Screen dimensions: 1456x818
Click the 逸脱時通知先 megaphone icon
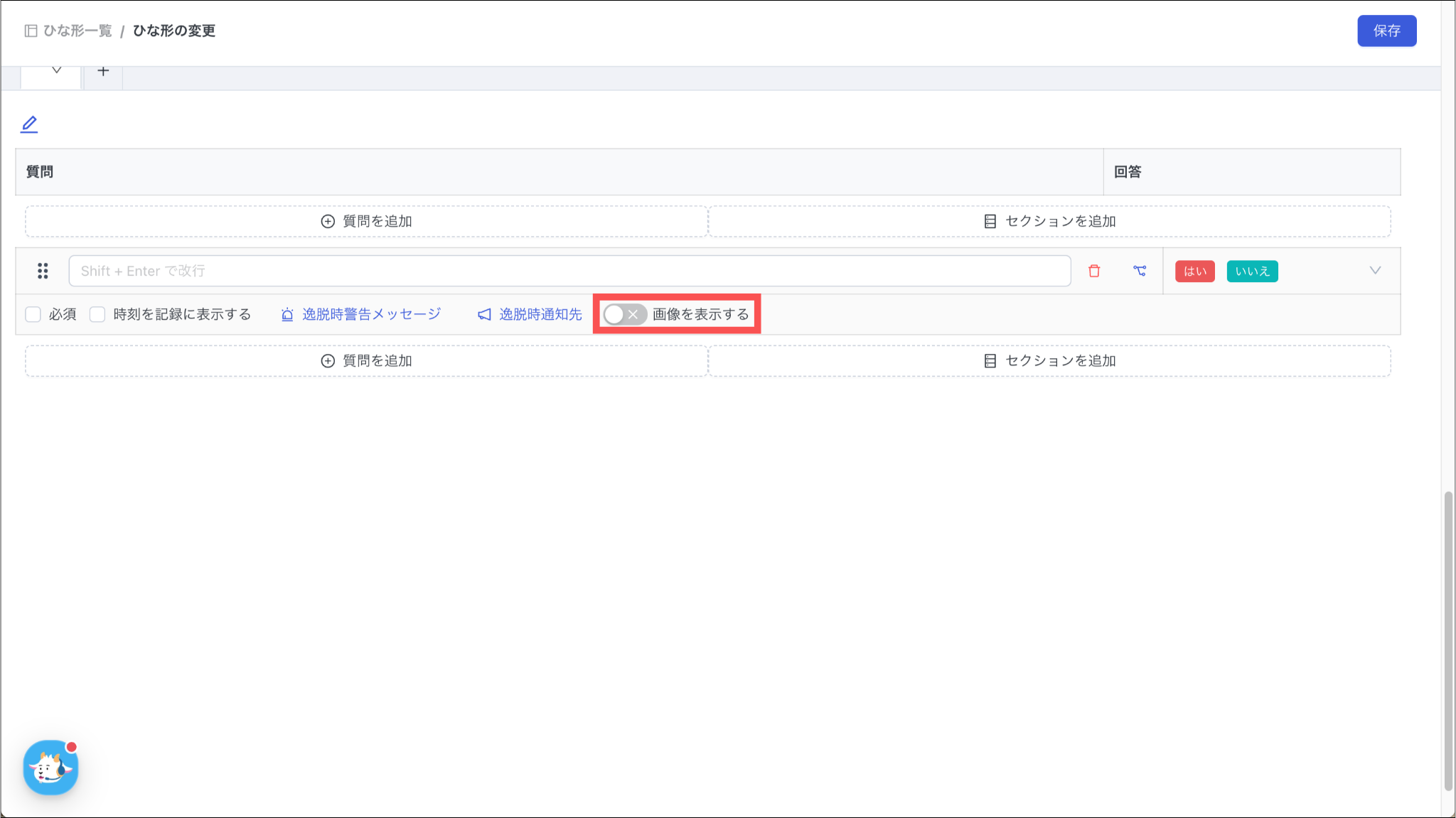point(484,314)
